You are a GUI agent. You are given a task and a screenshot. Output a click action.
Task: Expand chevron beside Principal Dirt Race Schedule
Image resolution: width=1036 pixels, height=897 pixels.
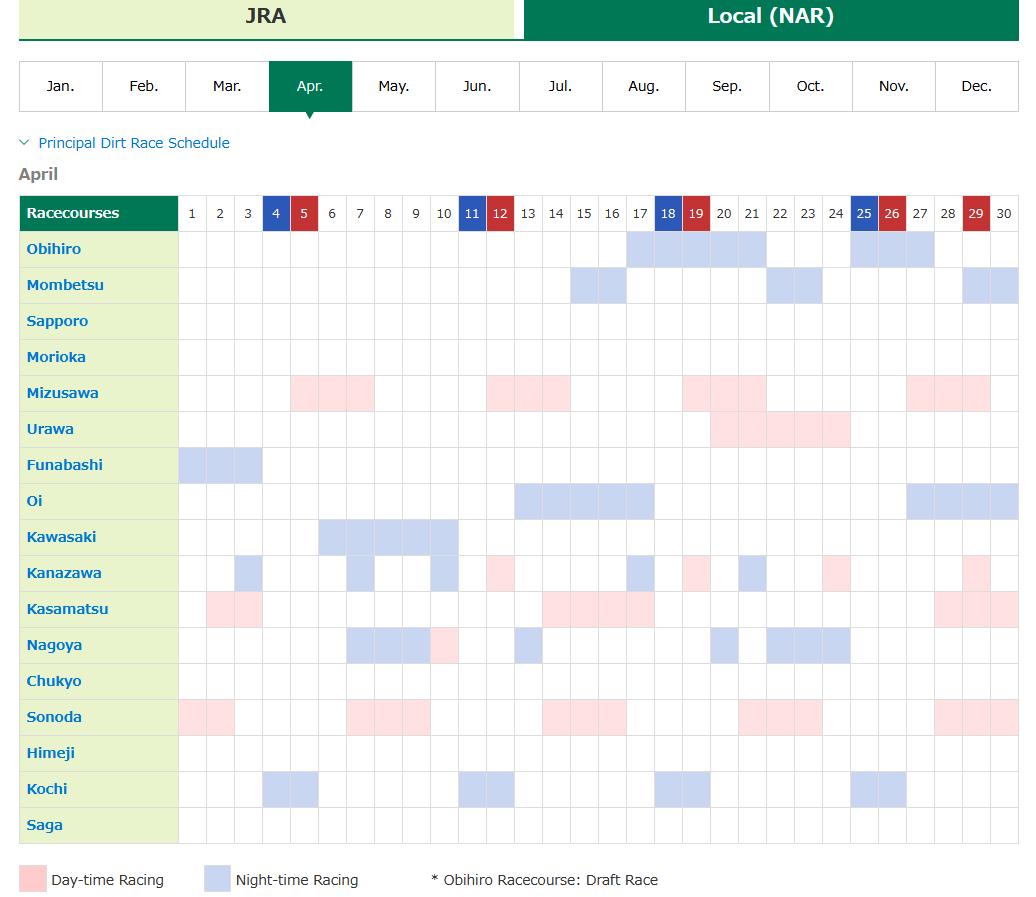pos(24,143)
